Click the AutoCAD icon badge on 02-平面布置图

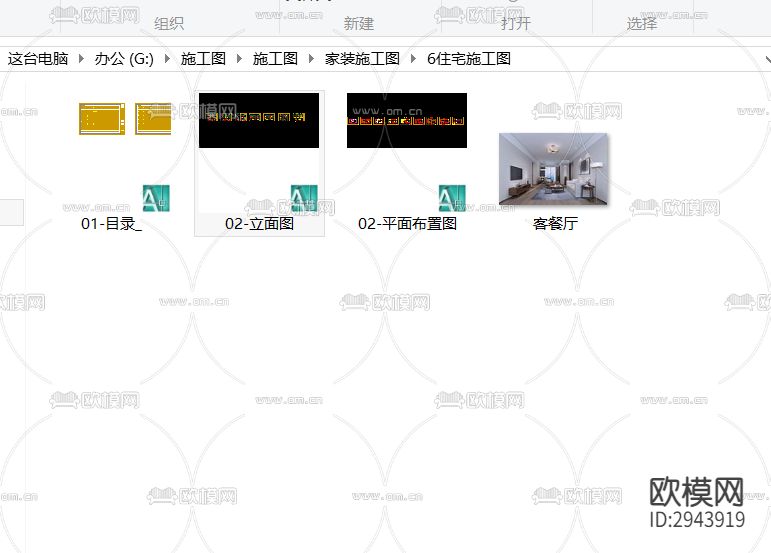(x=452, y=198)
